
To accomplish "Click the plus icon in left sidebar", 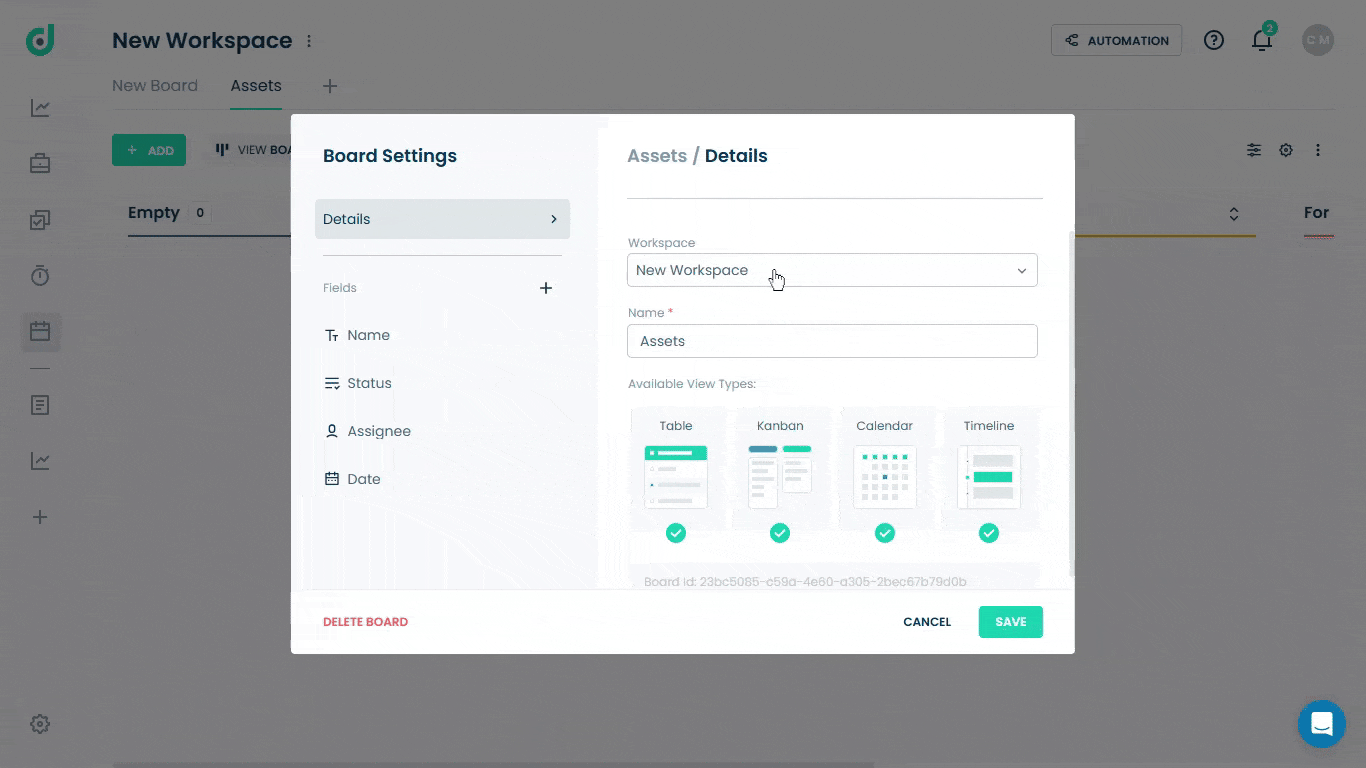I will [40, 517].
